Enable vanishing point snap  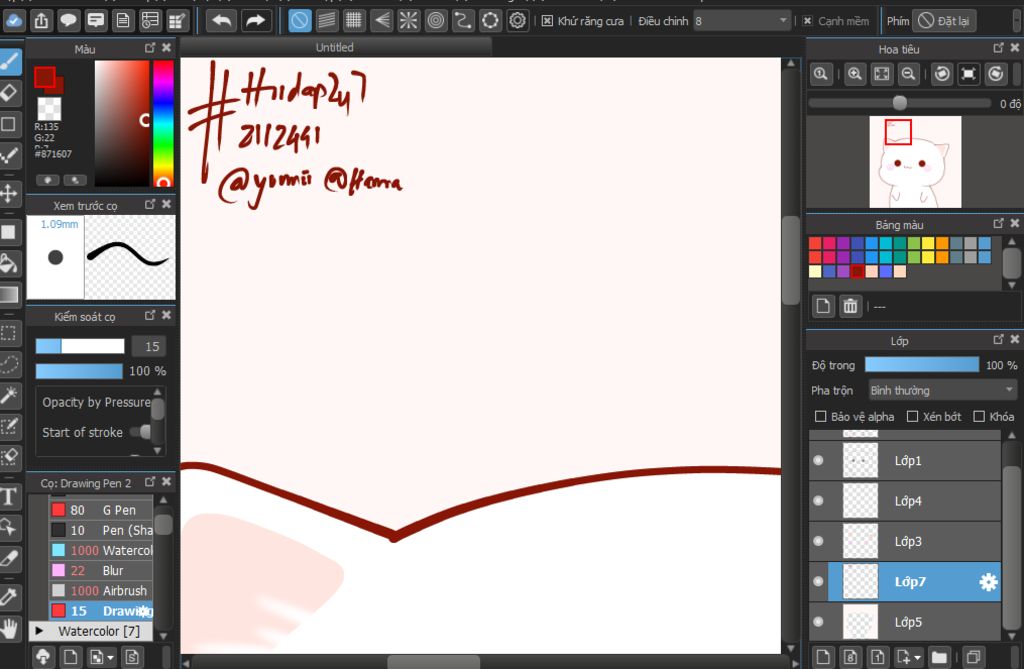381,21
